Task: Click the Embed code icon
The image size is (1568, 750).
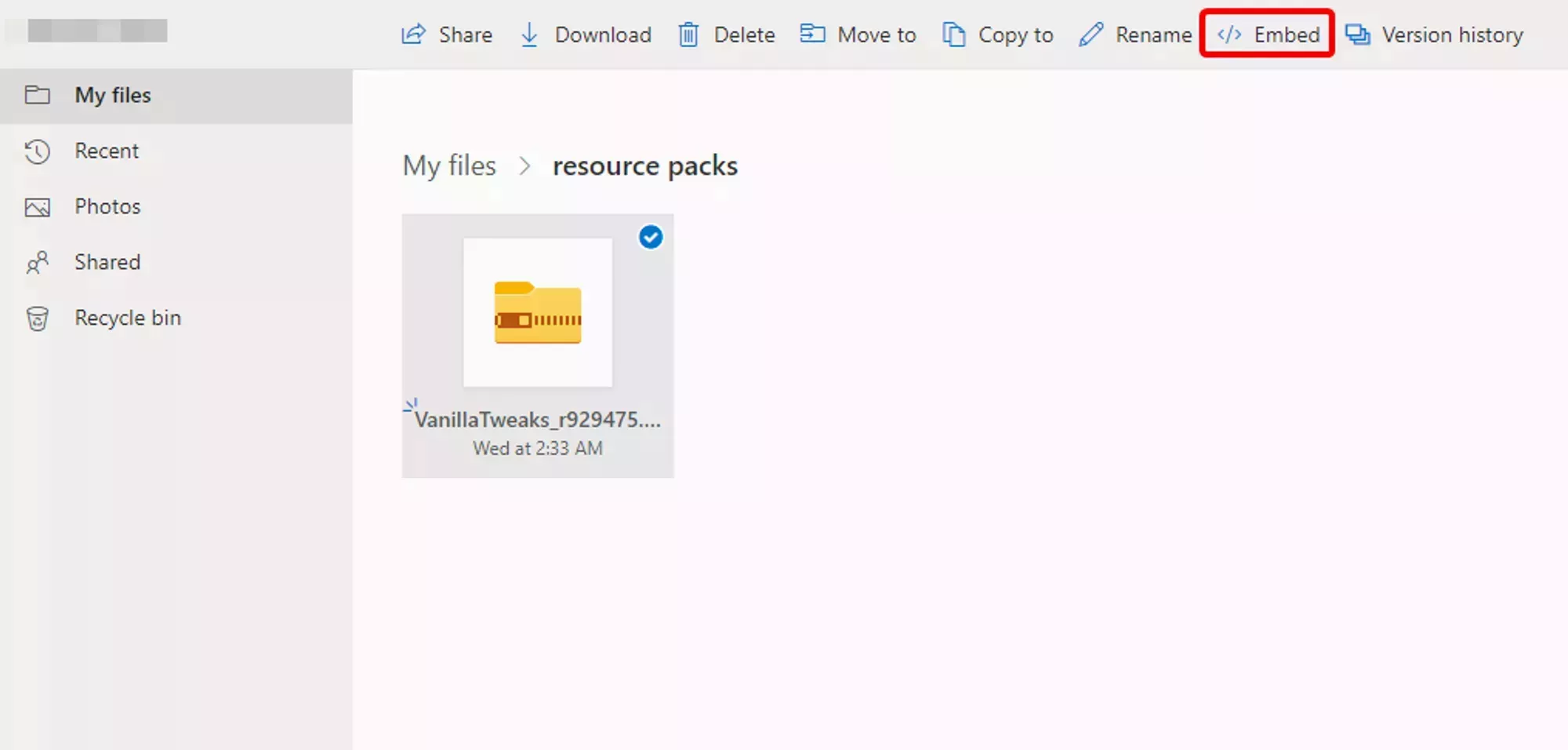Action: 1229,34
